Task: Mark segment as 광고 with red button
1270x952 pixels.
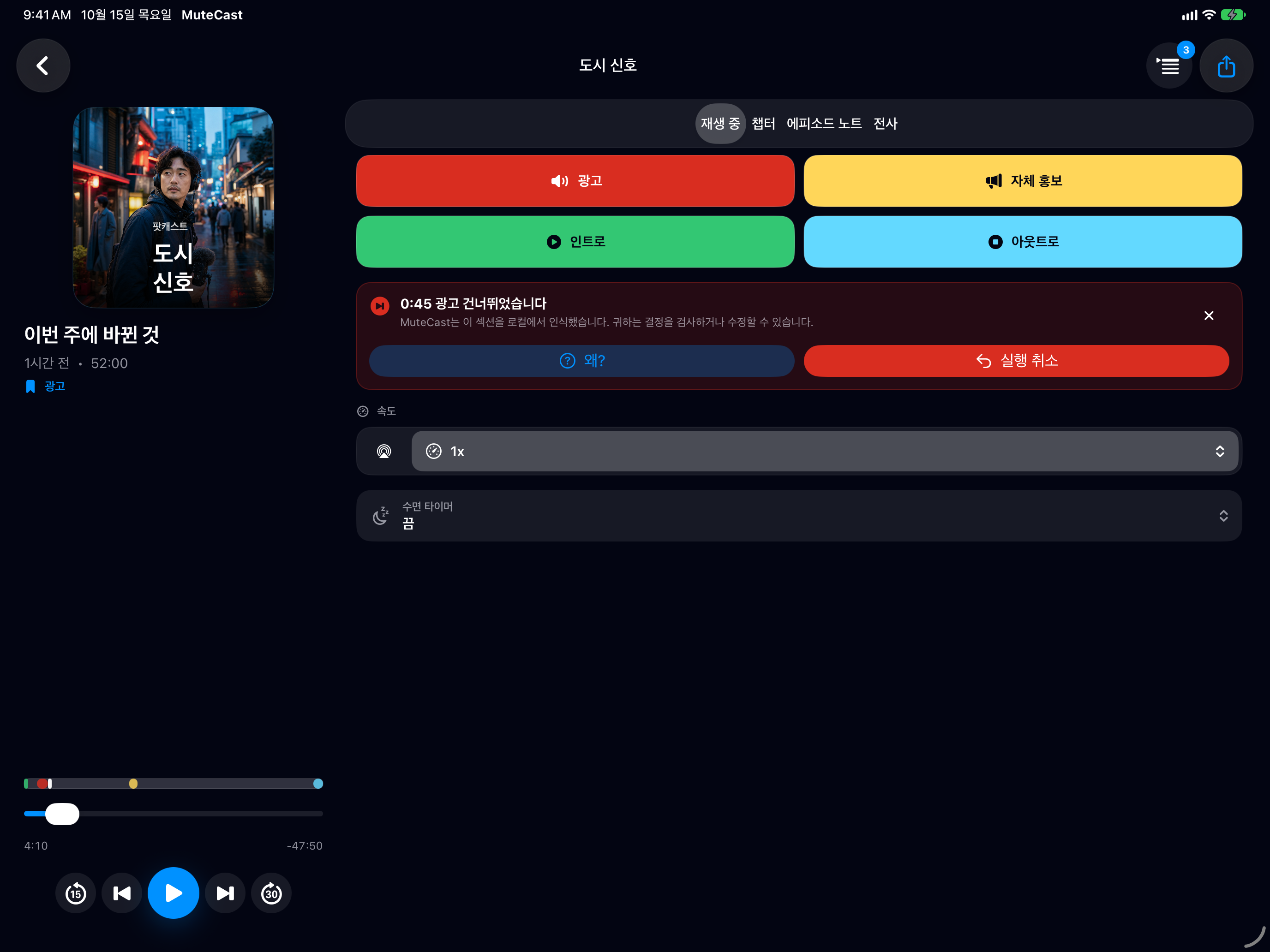Action: click(x=575, y=181)
